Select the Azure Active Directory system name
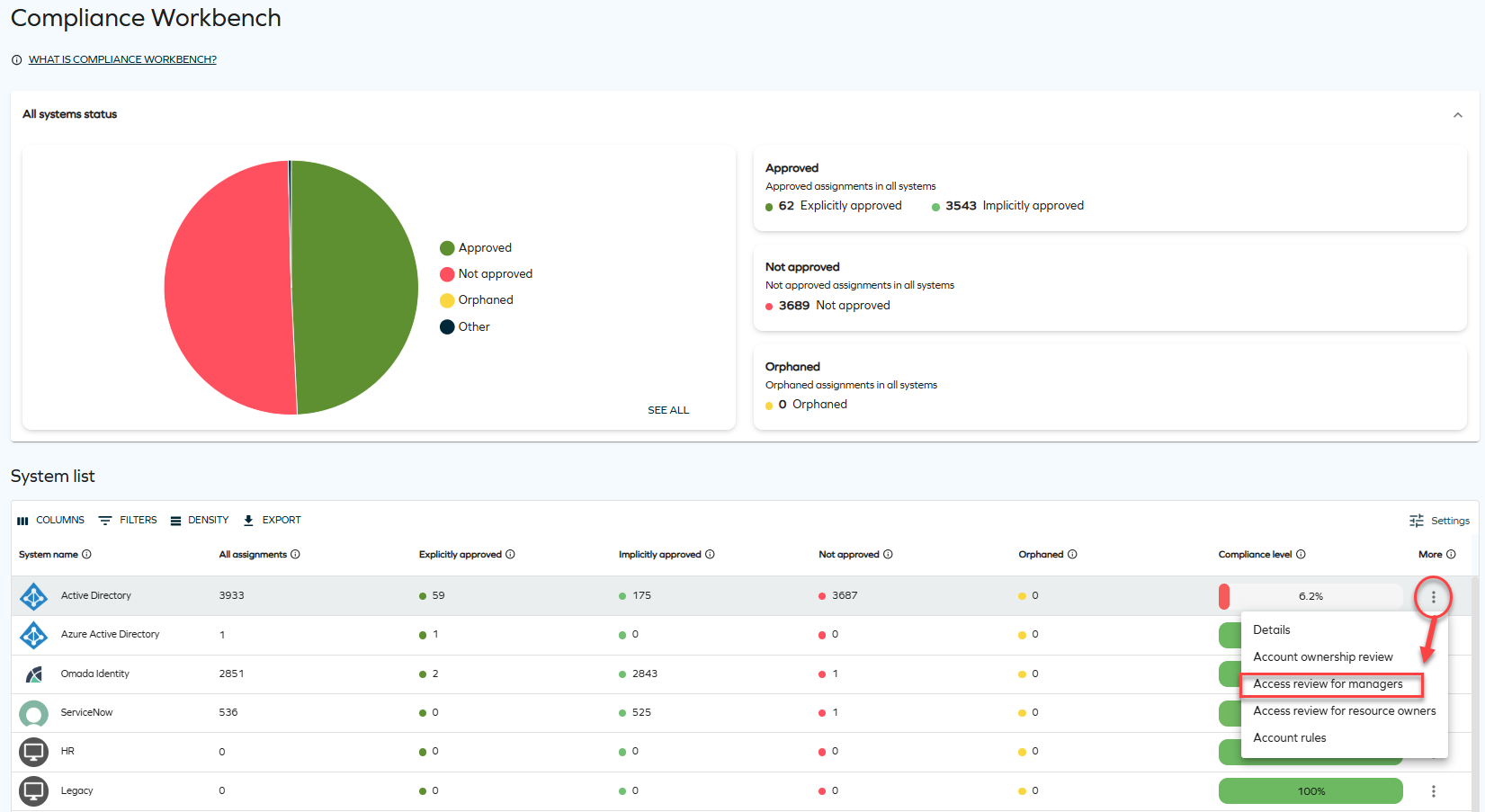 (x=110, y=635)
